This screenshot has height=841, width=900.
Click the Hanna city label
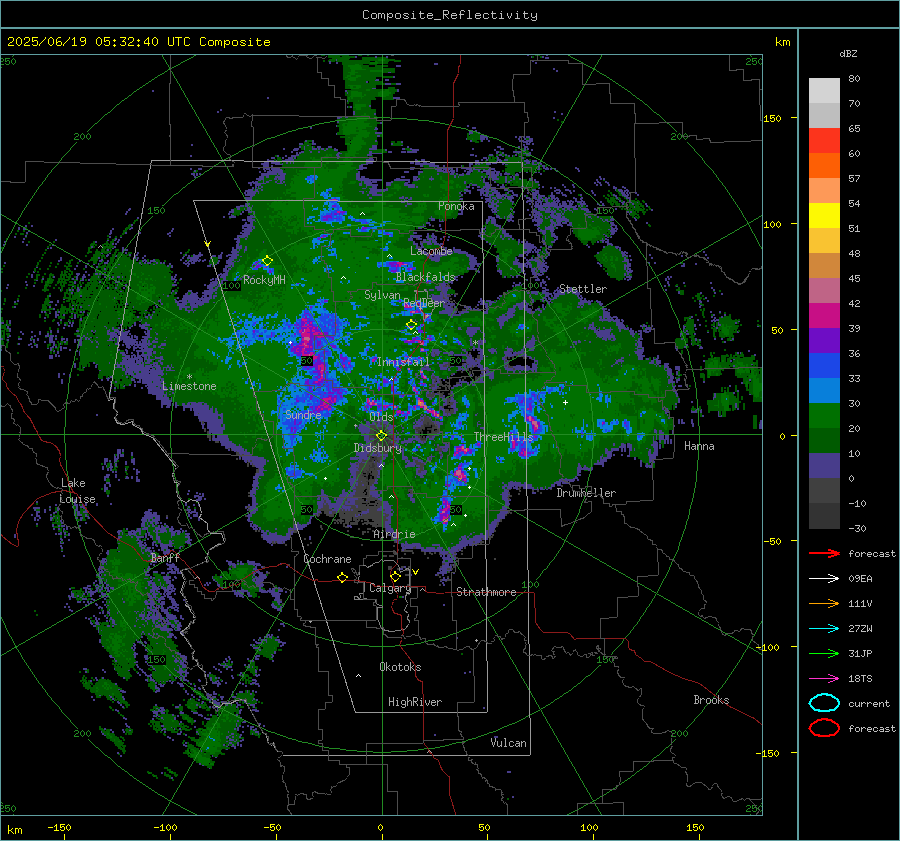[x=699, y=446]
